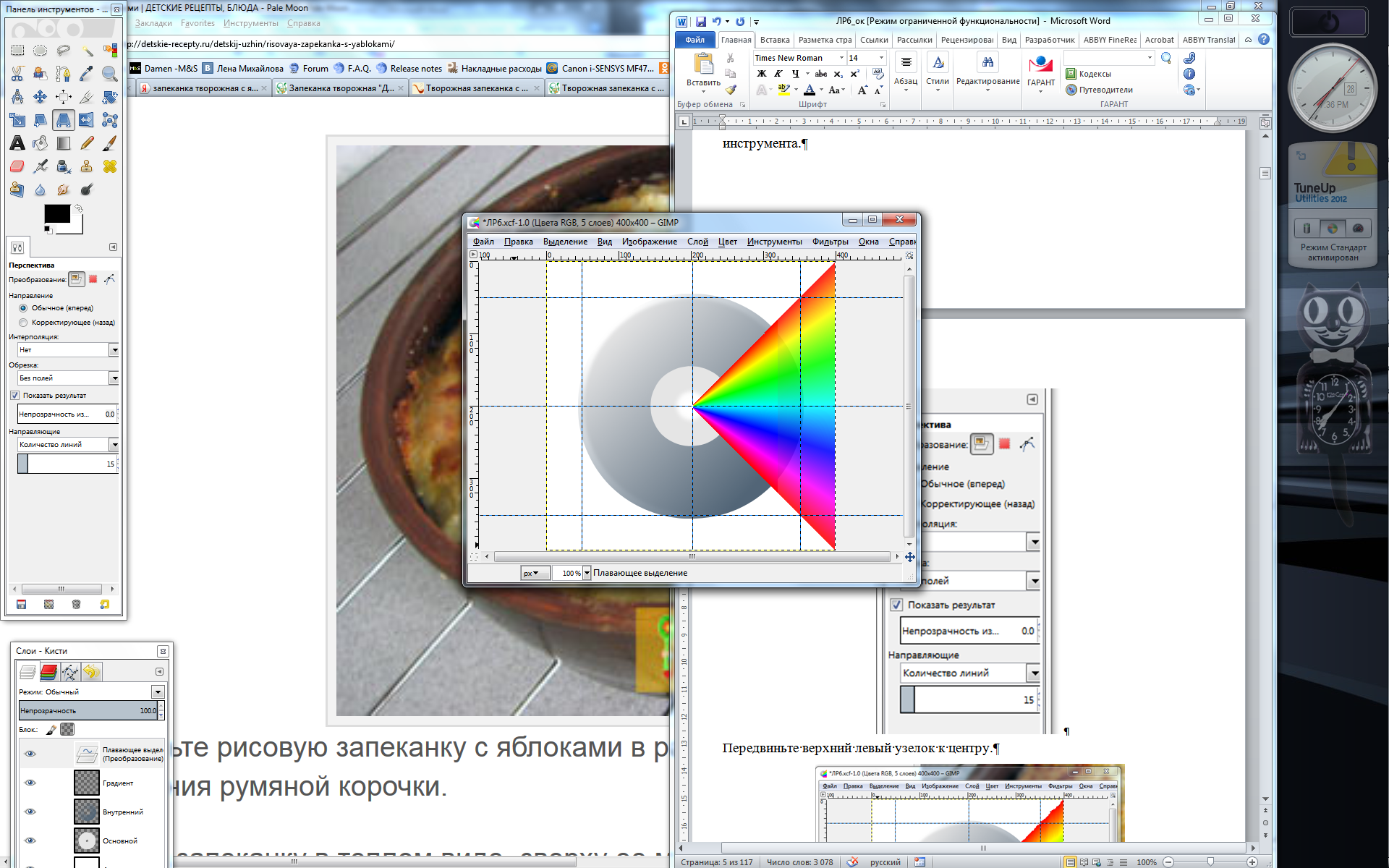Open Редактирование button in Word ribbon

pyautogui.click(x=987, y=72)
